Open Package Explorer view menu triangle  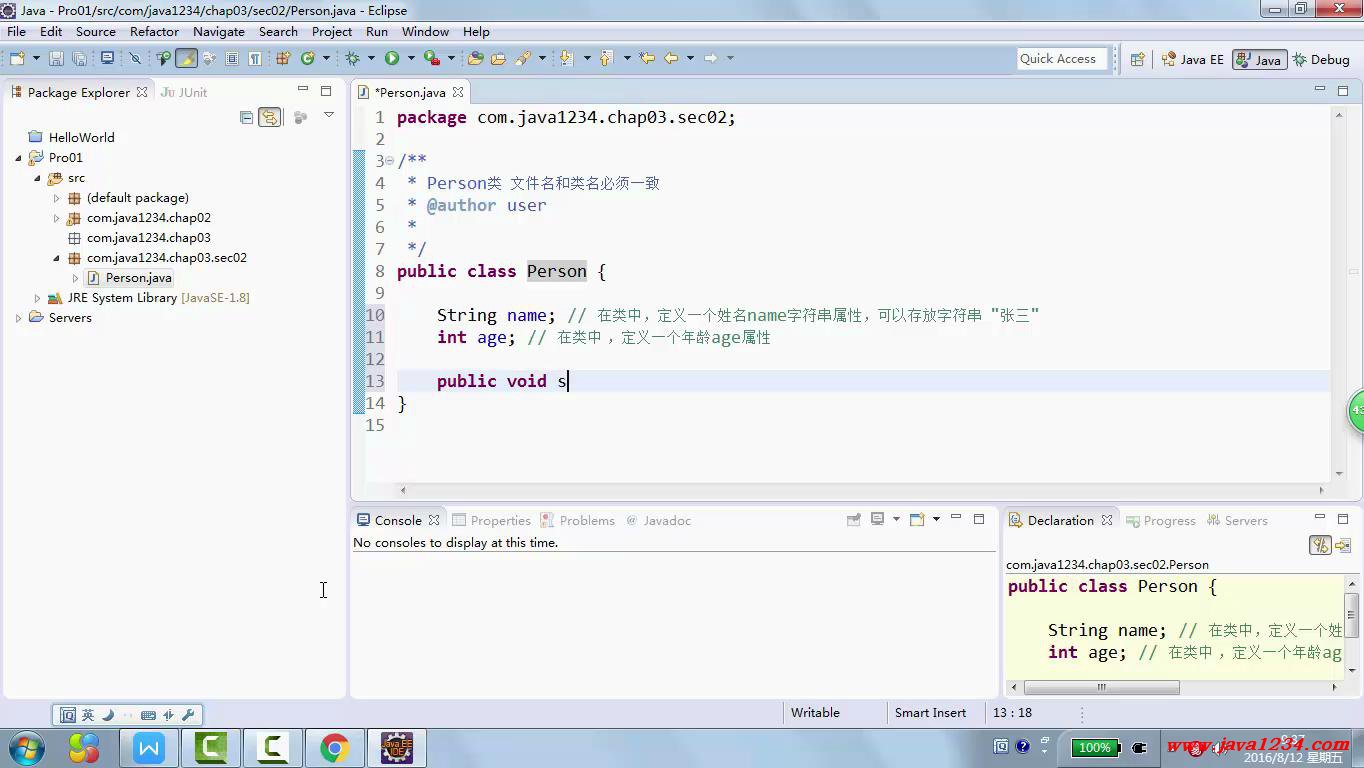click(328, 116)
